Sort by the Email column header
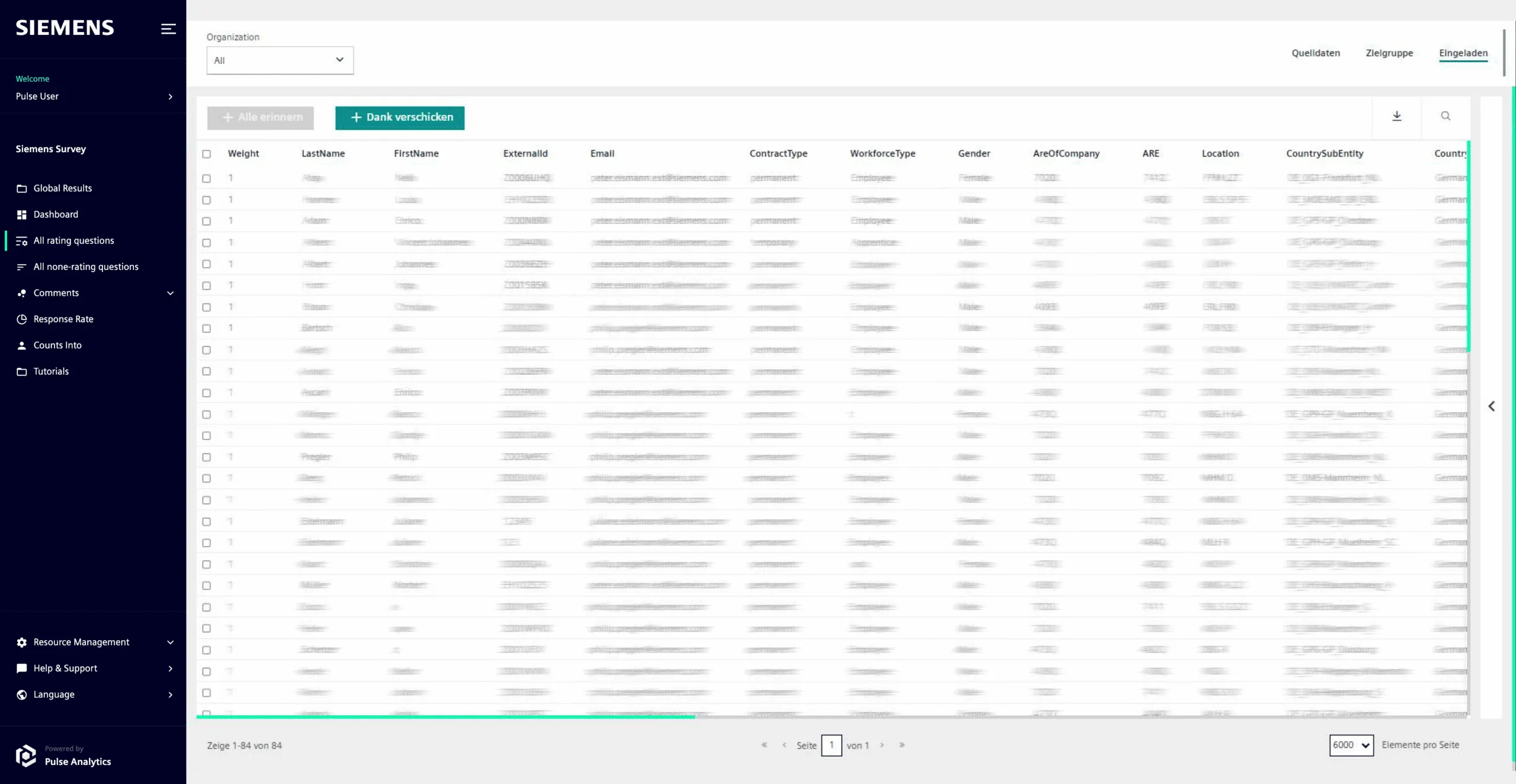The height and width of the screenshot is (784, 1516). point(602,153)
